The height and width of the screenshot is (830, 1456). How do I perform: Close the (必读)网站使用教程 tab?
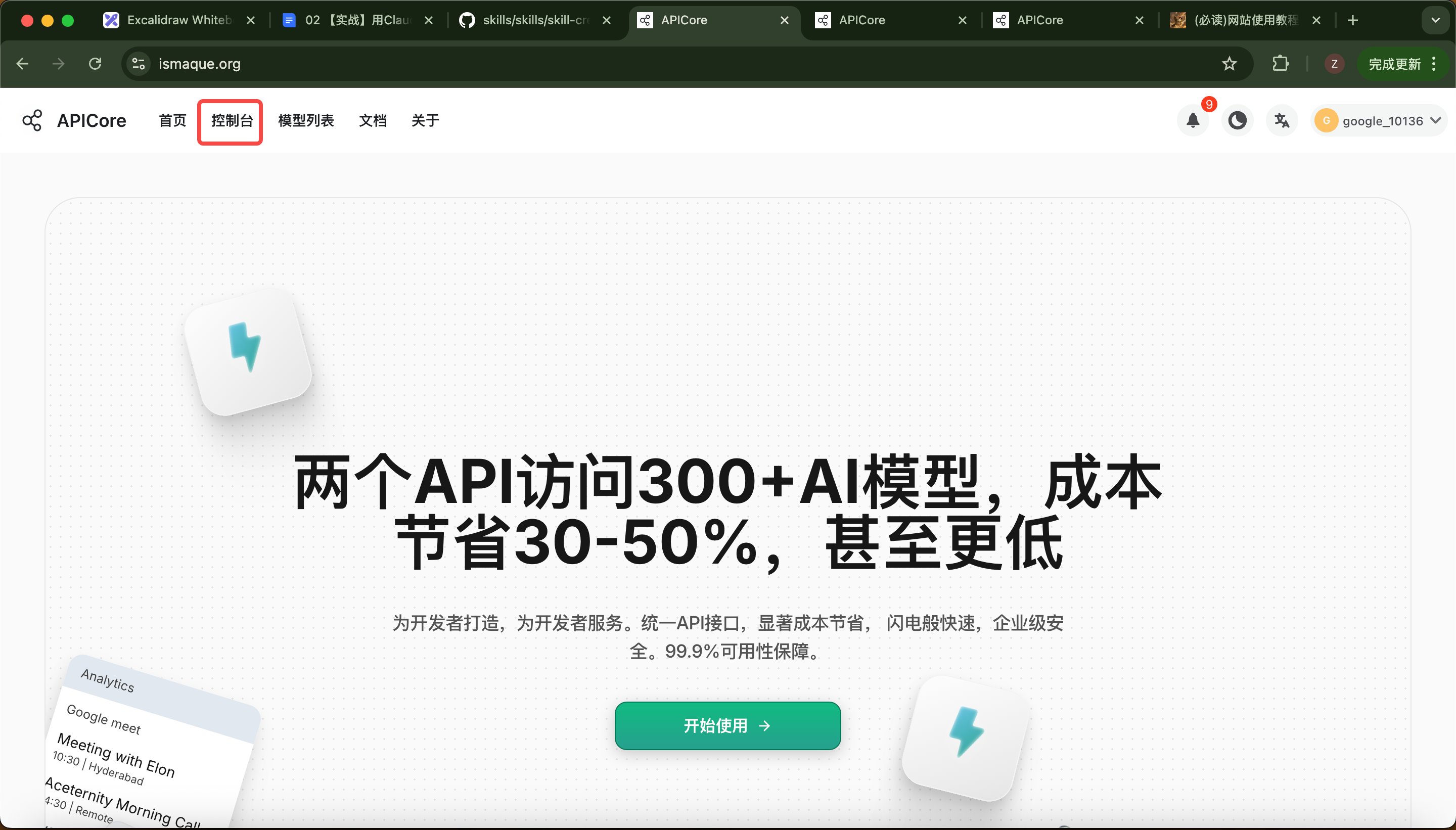(1316, 20)
